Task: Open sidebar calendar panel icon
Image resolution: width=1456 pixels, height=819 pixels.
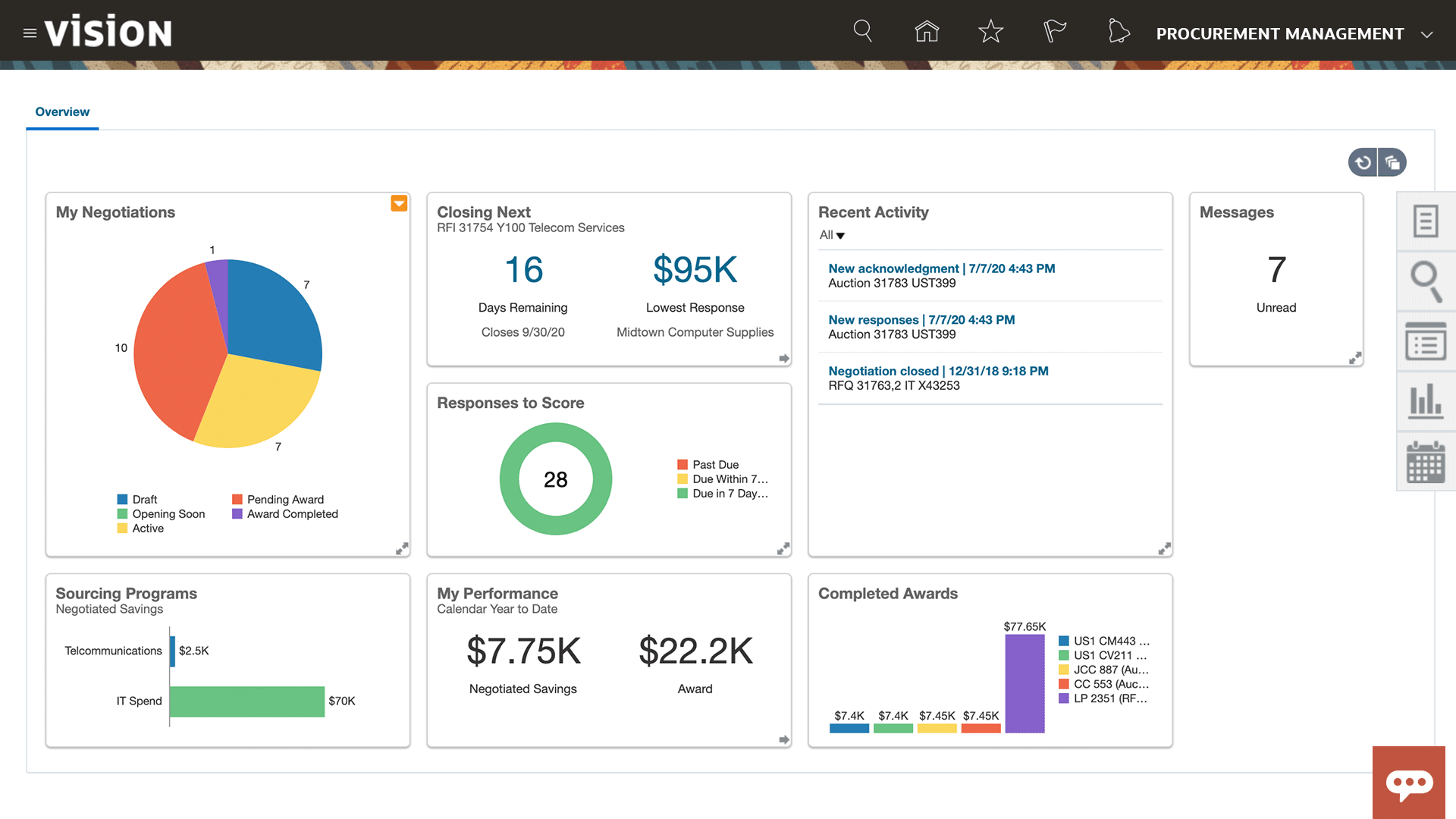Action: click(1426, 463)
